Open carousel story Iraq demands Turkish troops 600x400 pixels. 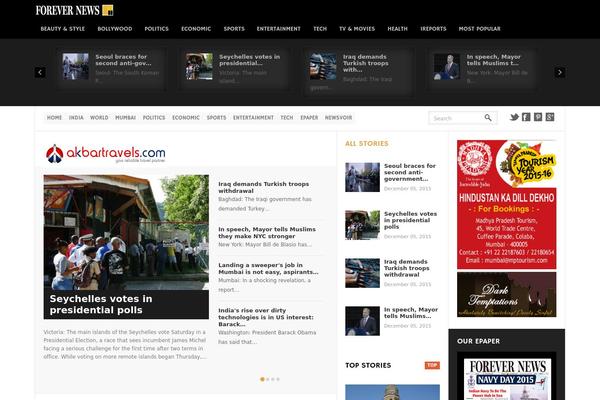(365, 63)
